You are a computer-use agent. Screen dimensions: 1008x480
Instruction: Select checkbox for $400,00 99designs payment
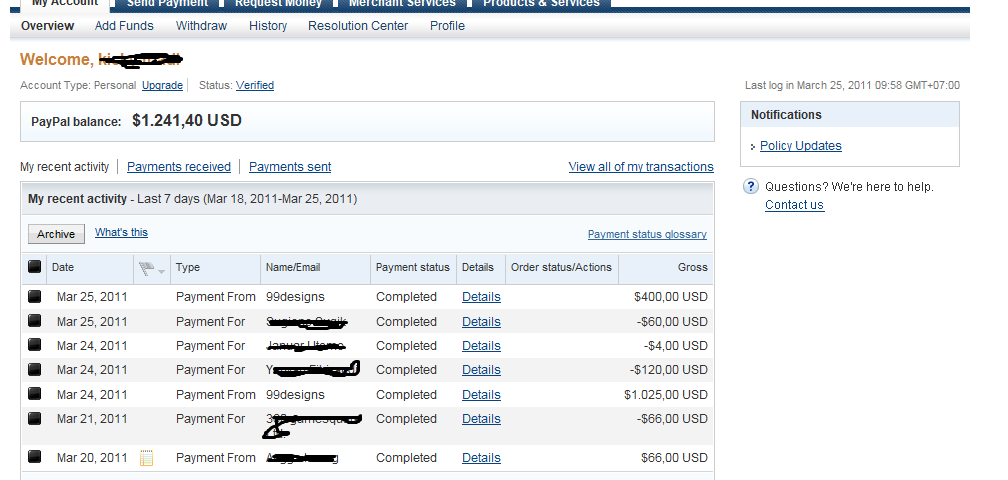click(x=35, y=297)
